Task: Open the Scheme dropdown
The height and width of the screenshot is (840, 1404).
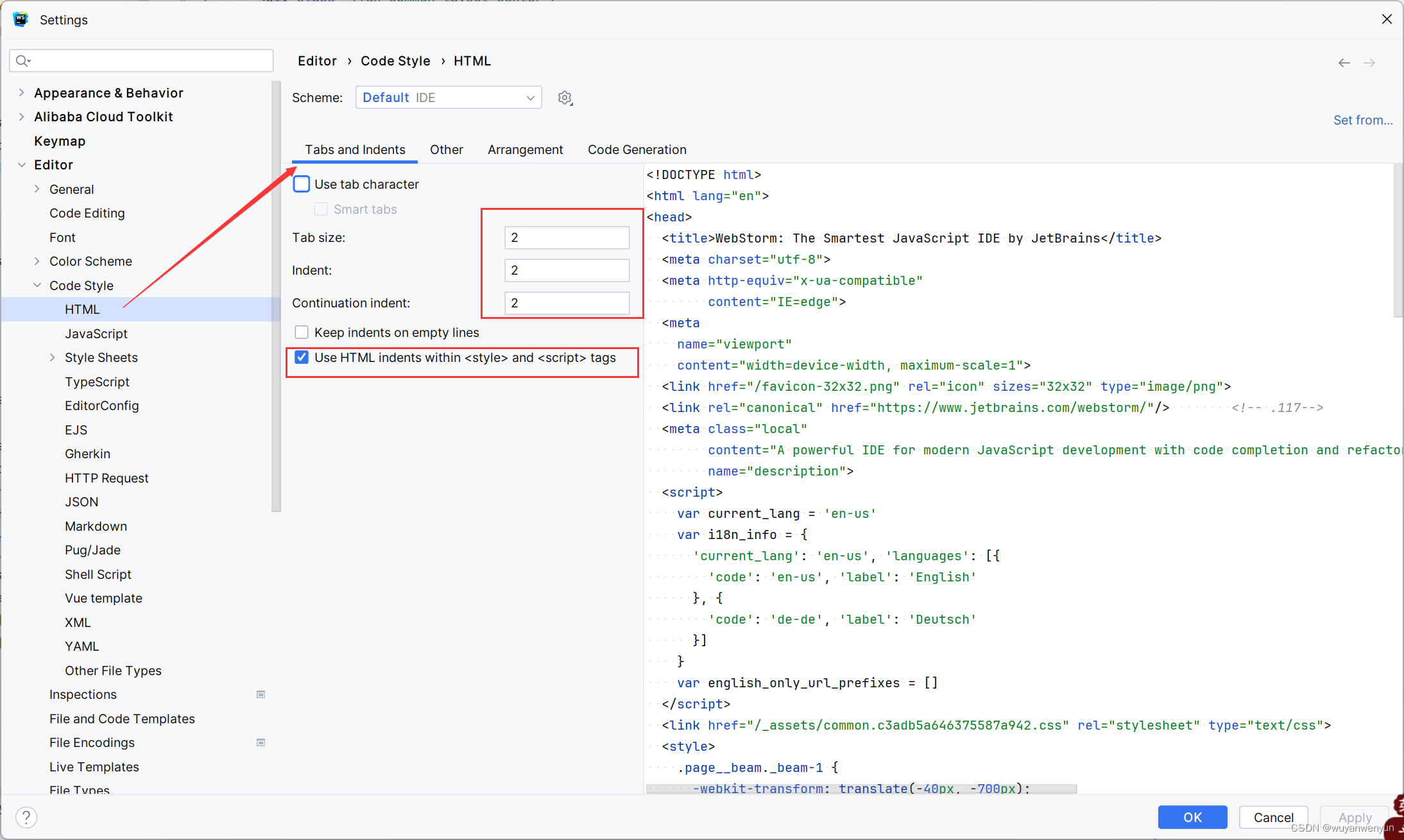Action: click(x=449, y=98)
